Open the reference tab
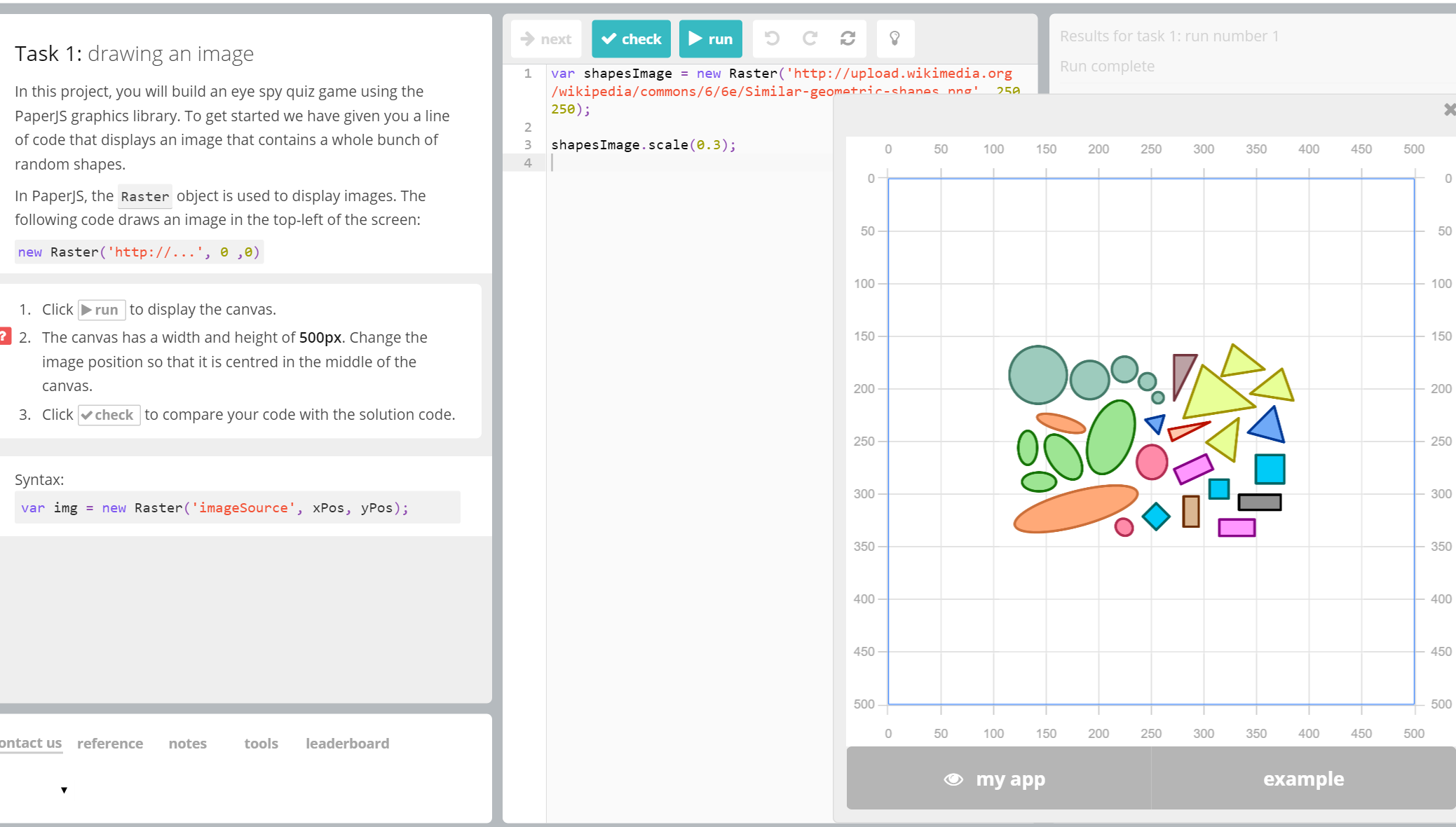 110,744
